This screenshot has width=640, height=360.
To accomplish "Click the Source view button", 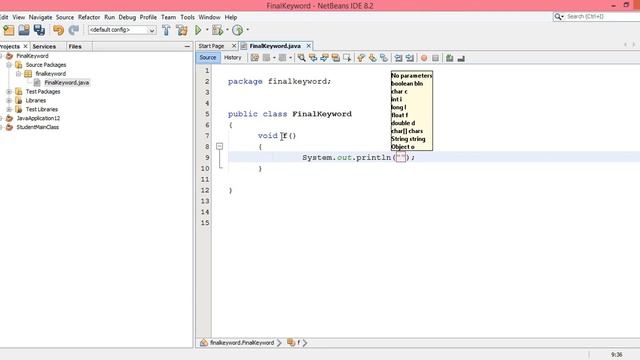I will pos(208,58).
